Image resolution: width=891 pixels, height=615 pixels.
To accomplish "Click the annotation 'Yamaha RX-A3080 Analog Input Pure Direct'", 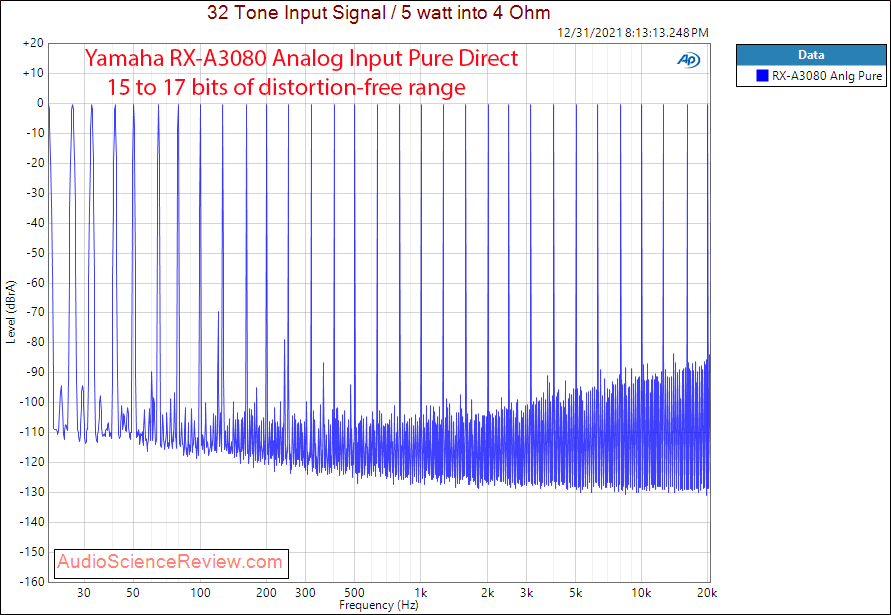I will click(301, 59).
